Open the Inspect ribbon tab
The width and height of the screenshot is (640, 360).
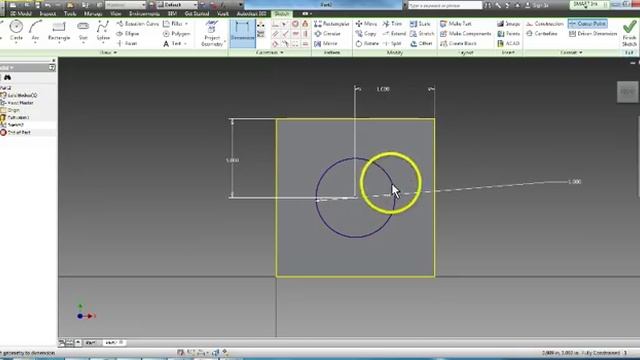click(47, 13)
